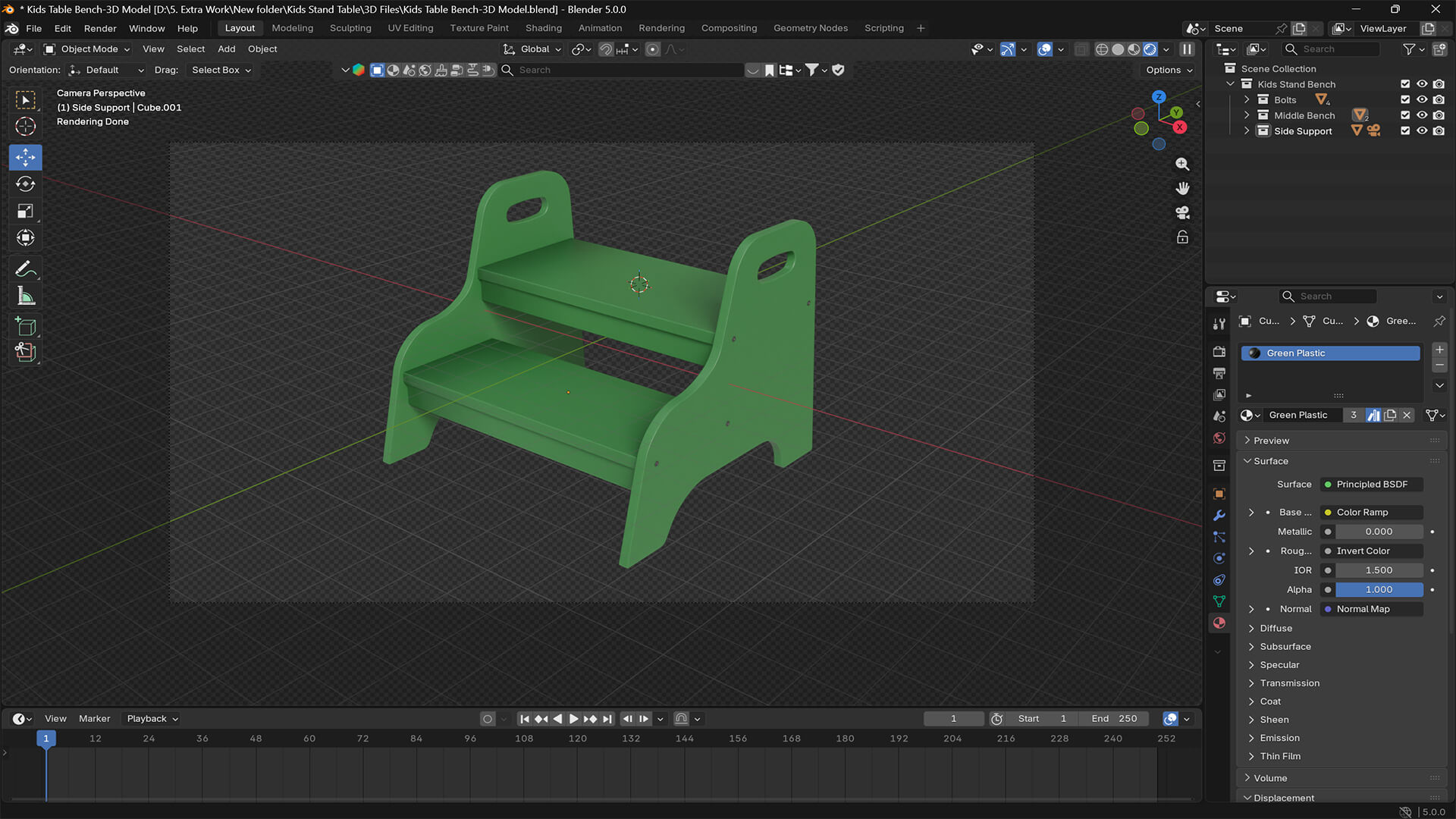Open the Select Box drag dropdown
This screenshot has width=1456, height=819.
pyautogui.click(x=221, y=70)
